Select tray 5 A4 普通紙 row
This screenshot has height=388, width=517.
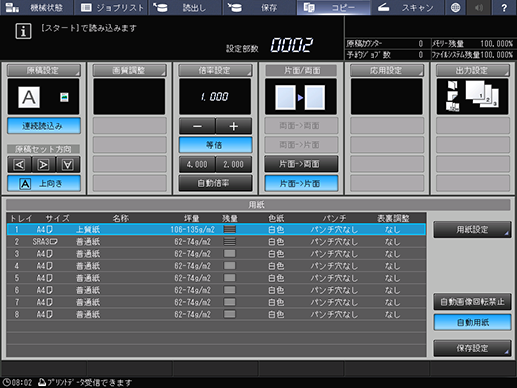point(216,278)
